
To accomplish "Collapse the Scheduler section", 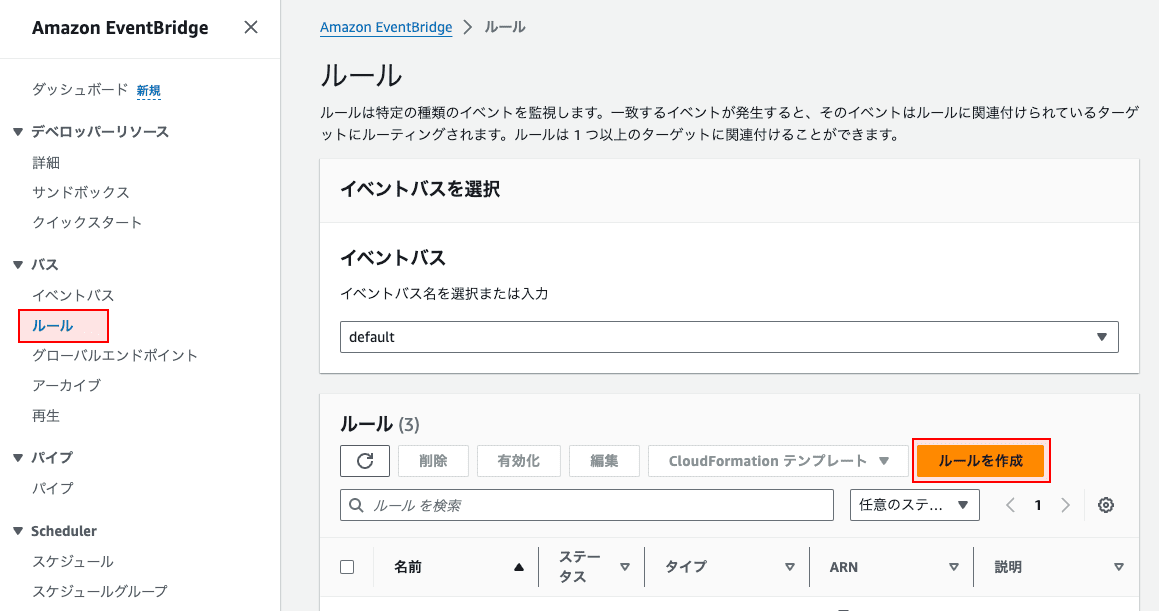I will pyautogui.click(x=18, y=531).
